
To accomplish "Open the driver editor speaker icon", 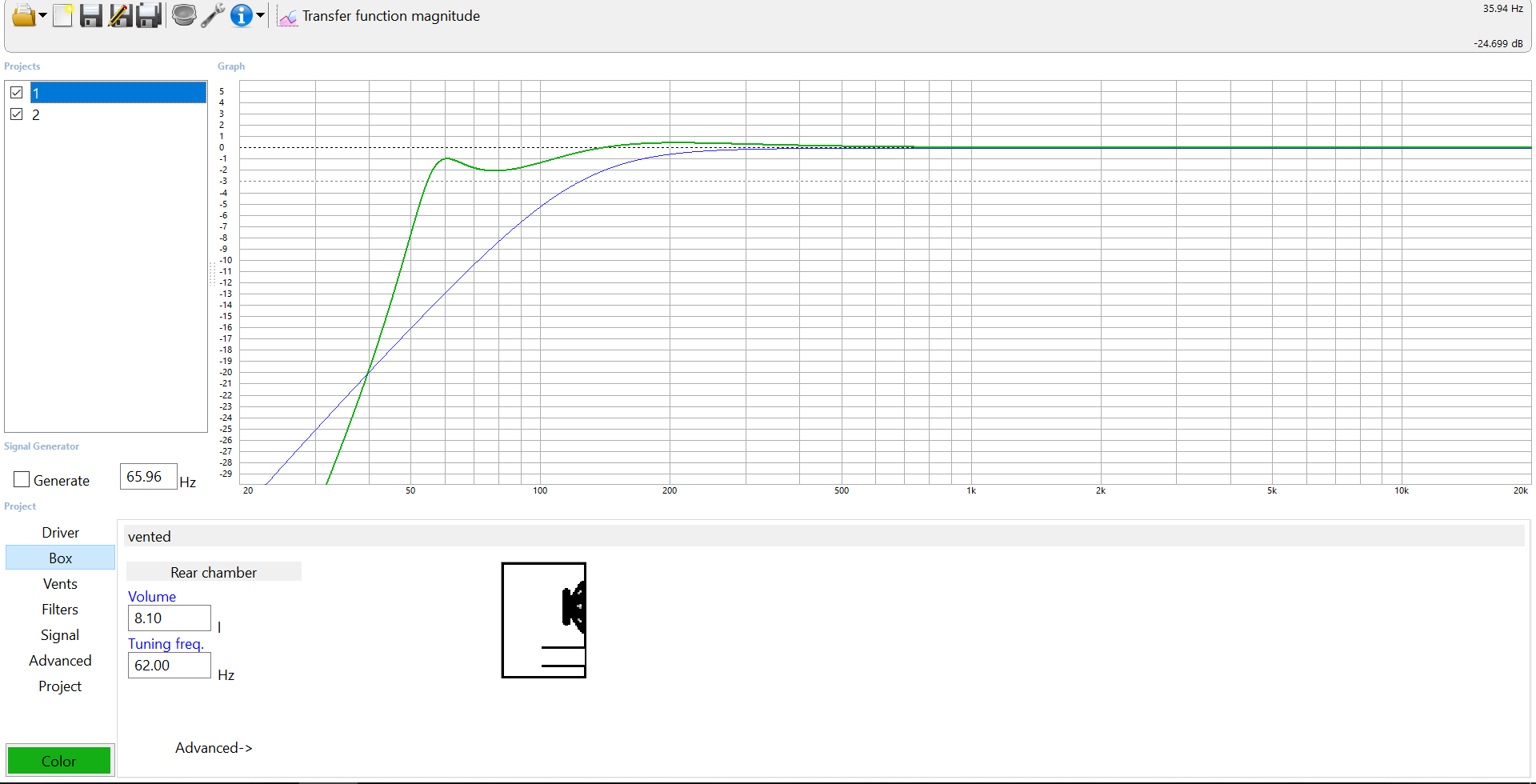I will pyautogui.click(x=184, y=15).
